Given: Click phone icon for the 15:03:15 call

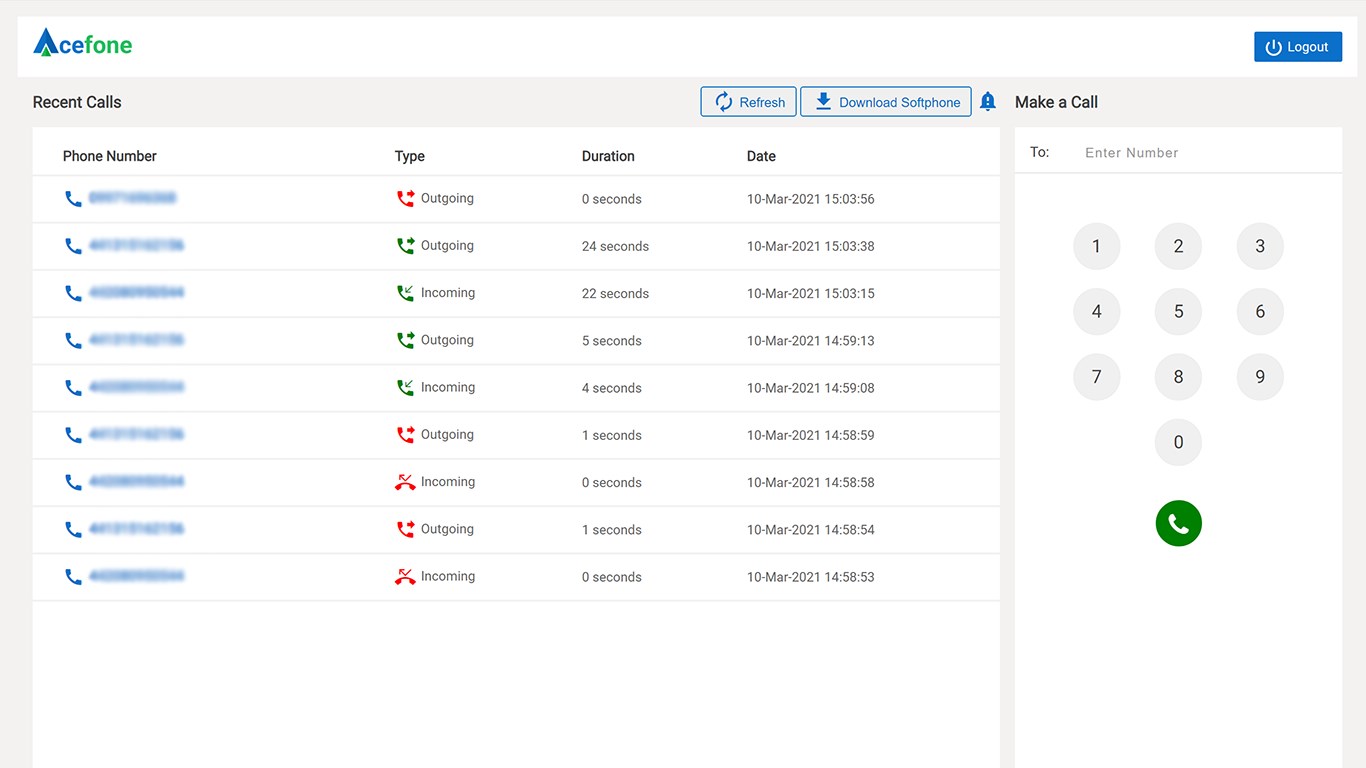Looking at the screenshot, I should [x=73, y=293].
